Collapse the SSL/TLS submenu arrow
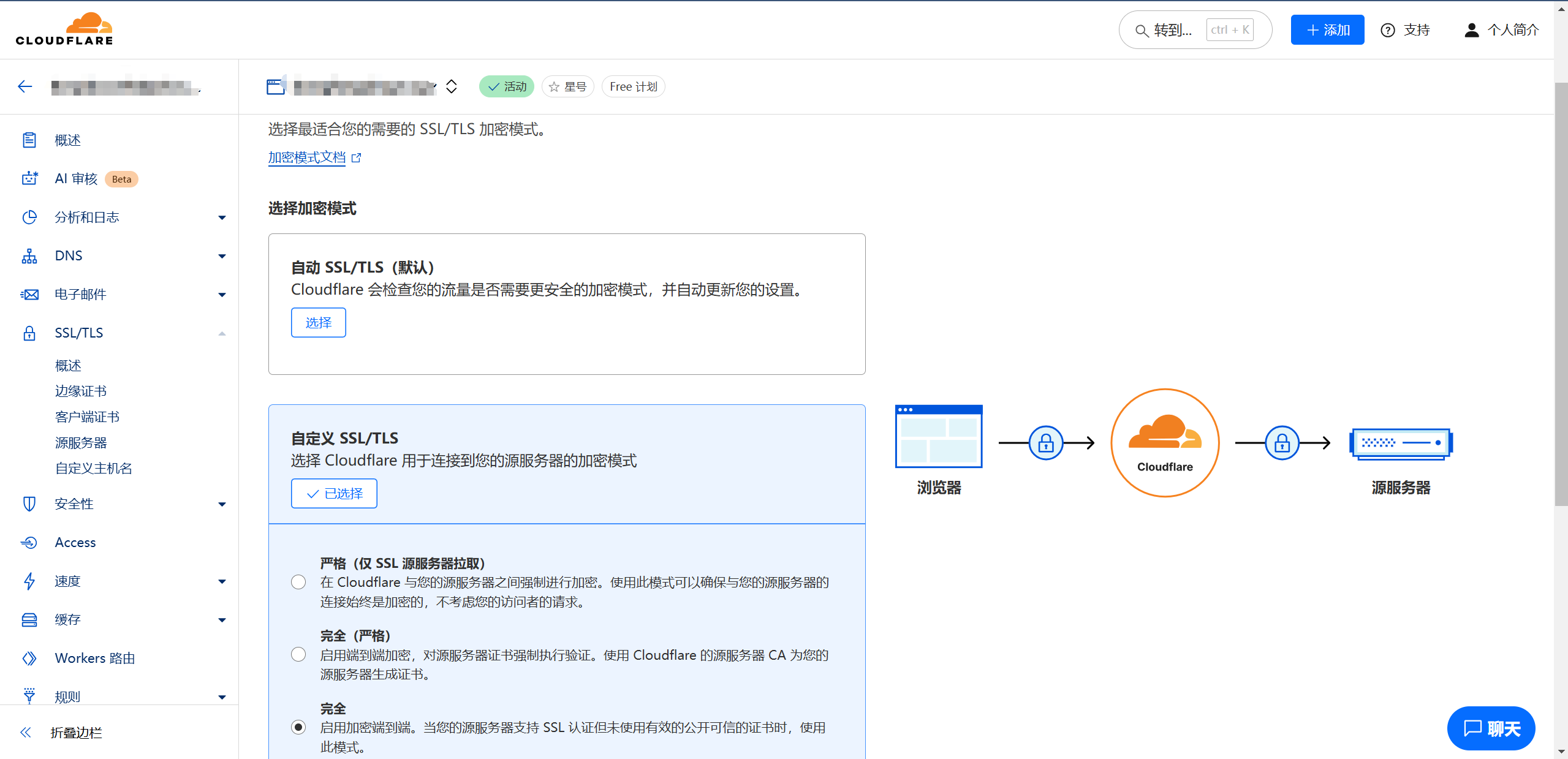 [222, 333]
